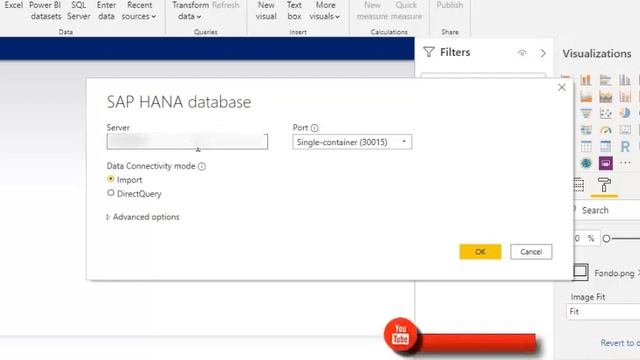640x360 pixels.
Task: Switch to the Format paint roller tab
Action: point(604,185)
